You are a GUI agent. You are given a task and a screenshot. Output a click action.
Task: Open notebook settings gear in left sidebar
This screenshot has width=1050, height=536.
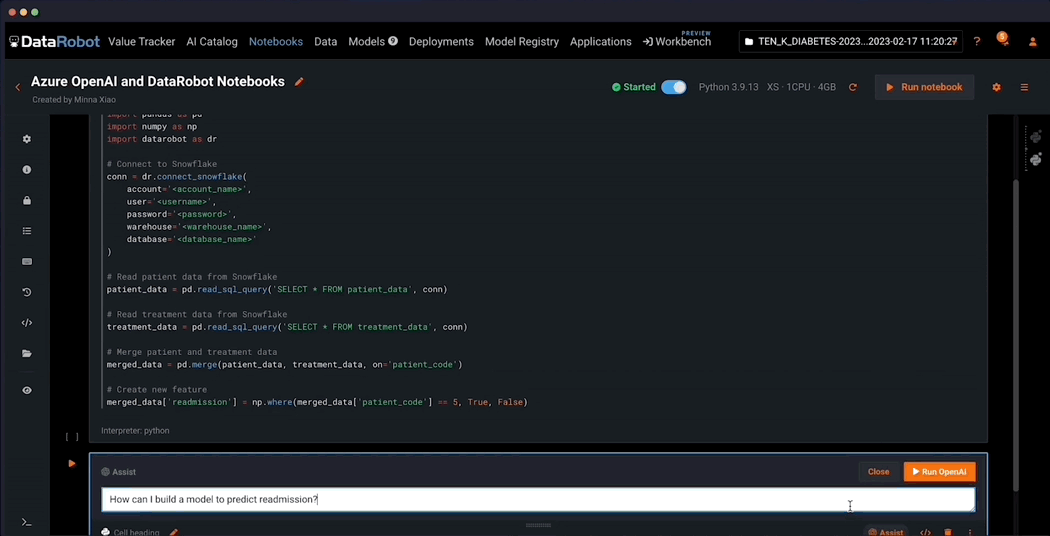pyautogui.click(x=27, y=139)
